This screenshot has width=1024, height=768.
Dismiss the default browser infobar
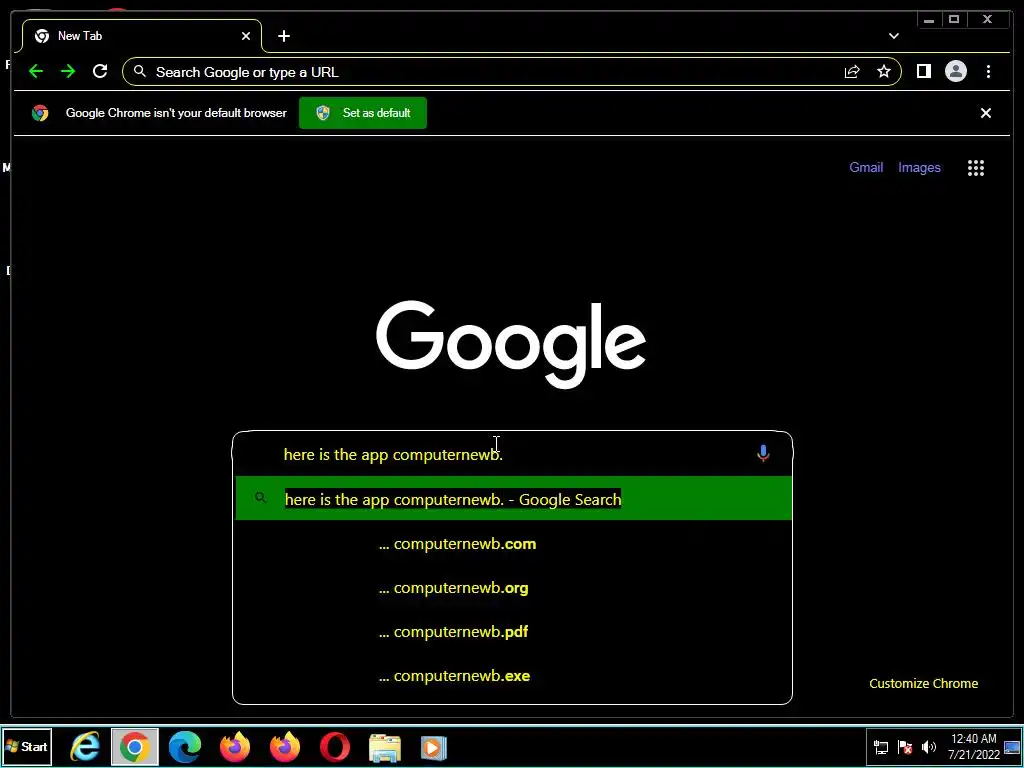pyautogui.click(x=985, y=113)
